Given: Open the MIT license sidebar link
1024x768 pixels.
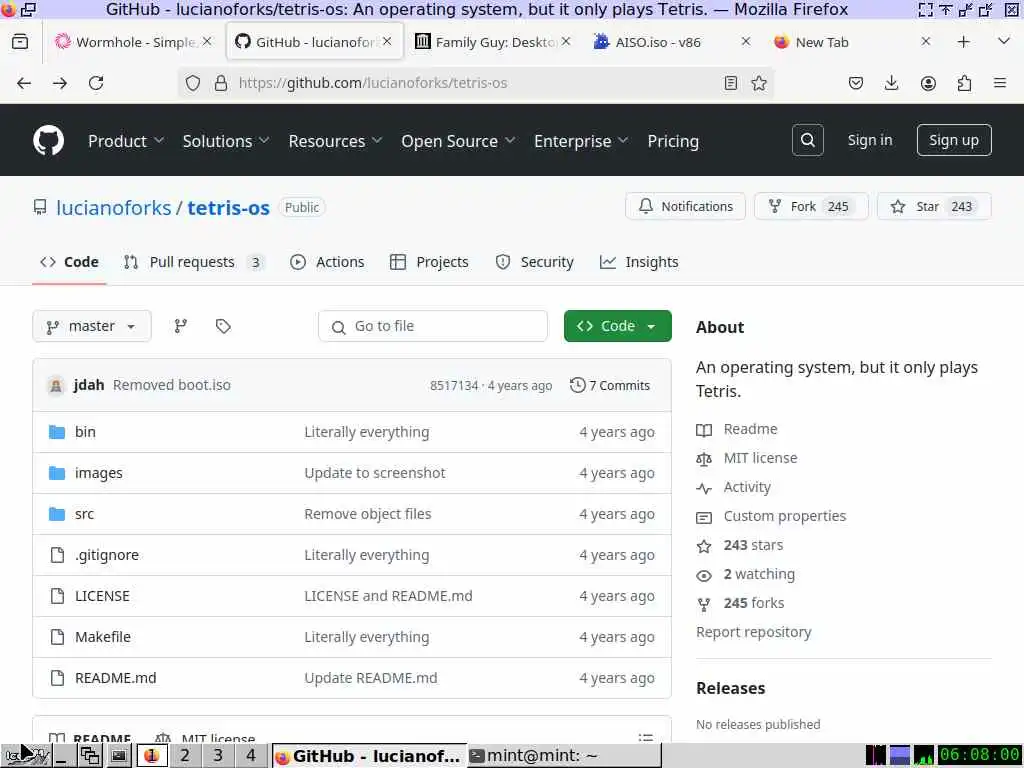Looking at the screenshot, I should 760,458.
